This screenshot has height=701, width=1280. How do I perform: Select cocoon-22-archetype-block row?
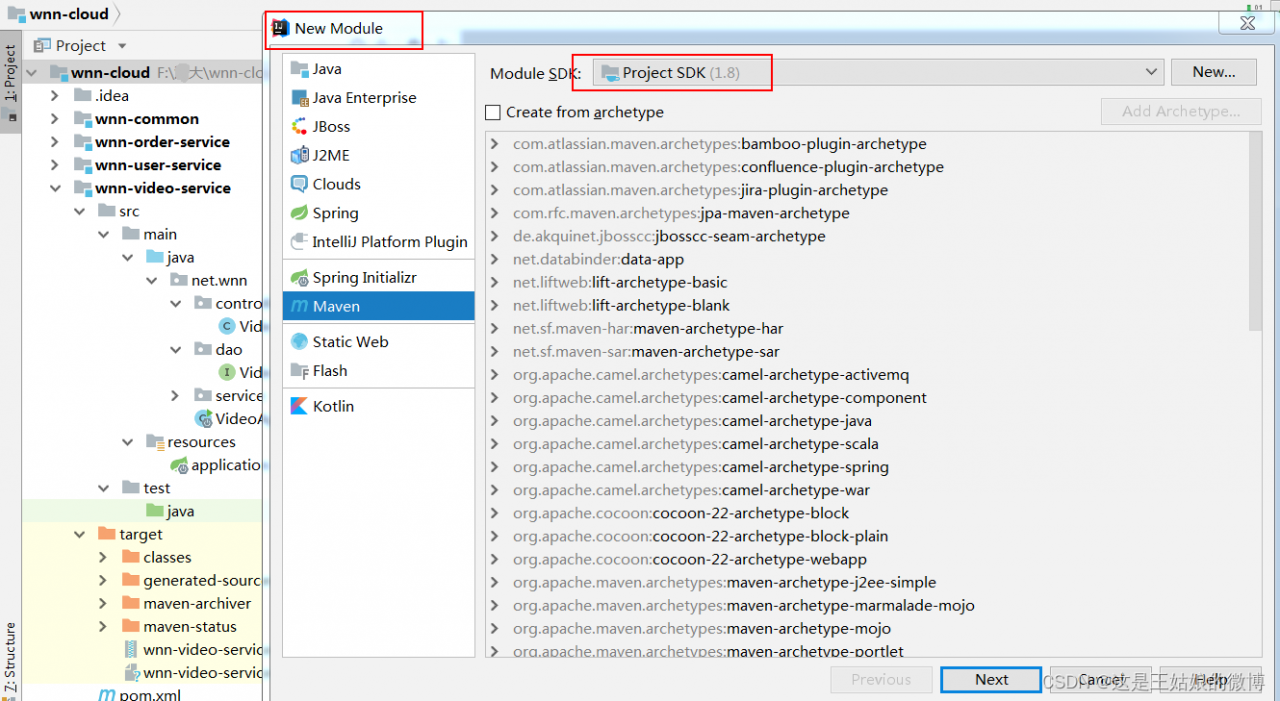click(868, 513)
